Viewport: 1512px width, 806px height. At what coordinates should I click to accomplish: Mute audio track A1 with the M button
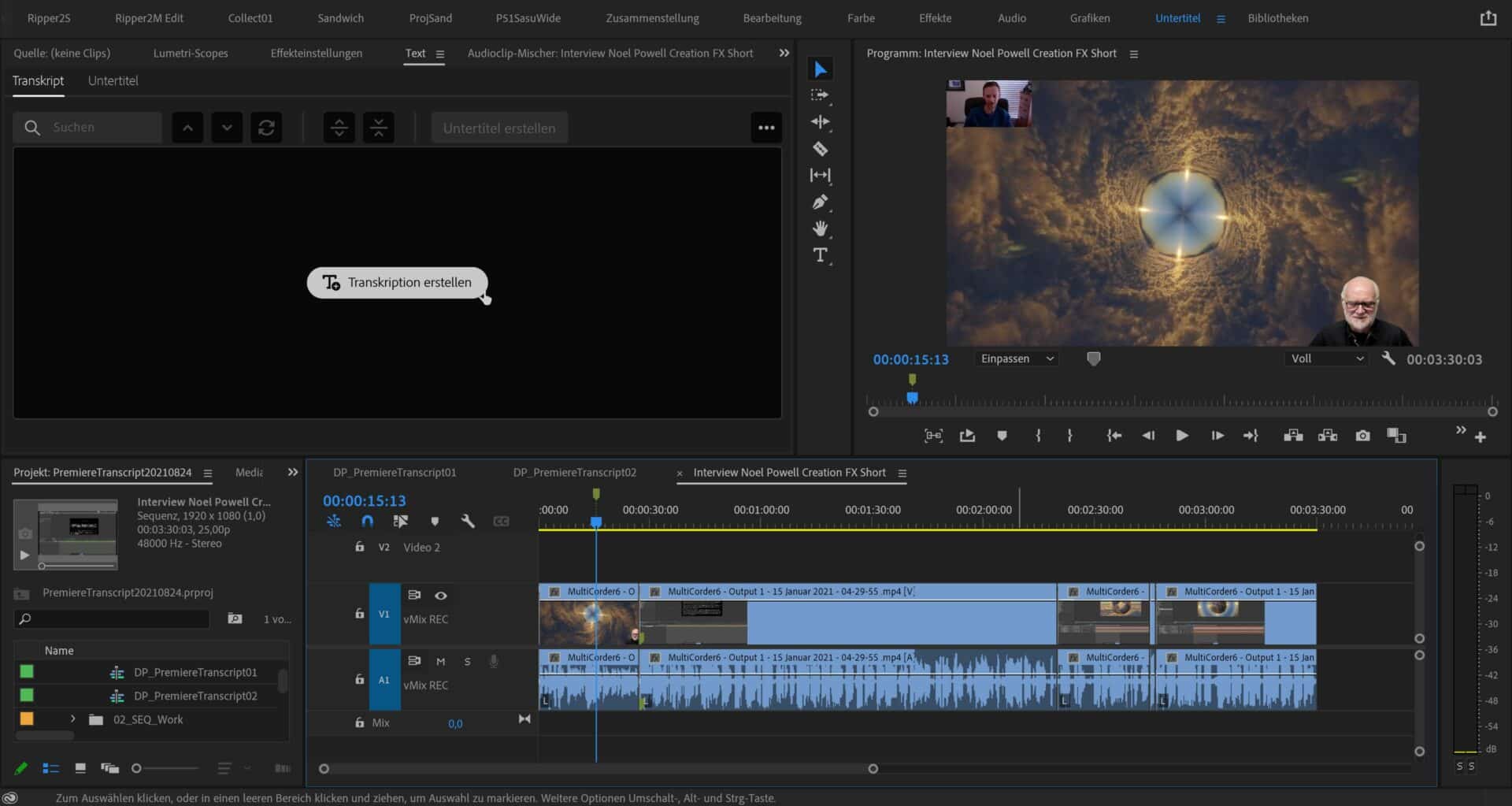click(441, 662)
